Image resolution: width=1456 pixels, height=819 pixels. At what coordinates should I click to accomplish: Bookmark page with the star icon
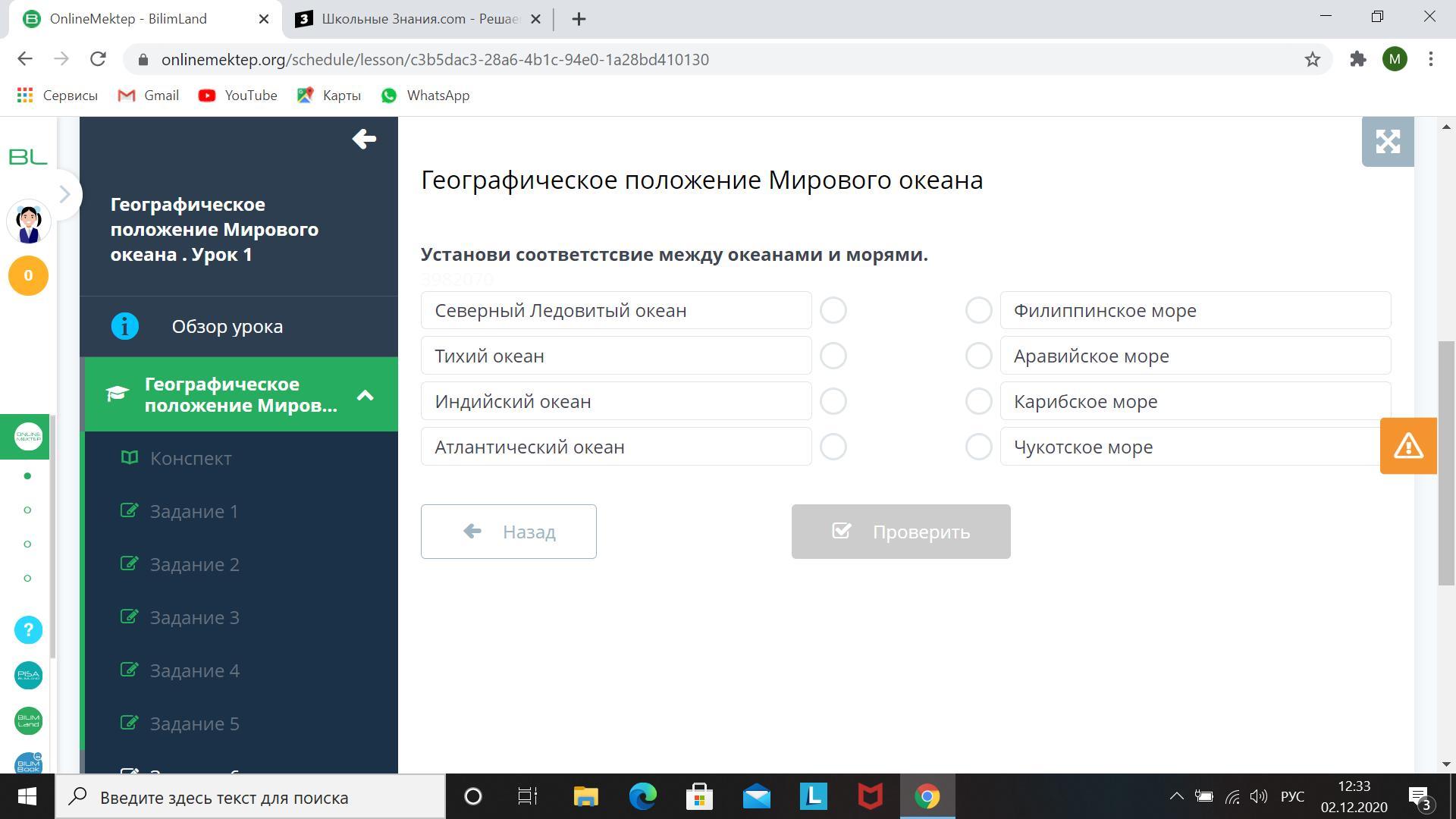1312,59
